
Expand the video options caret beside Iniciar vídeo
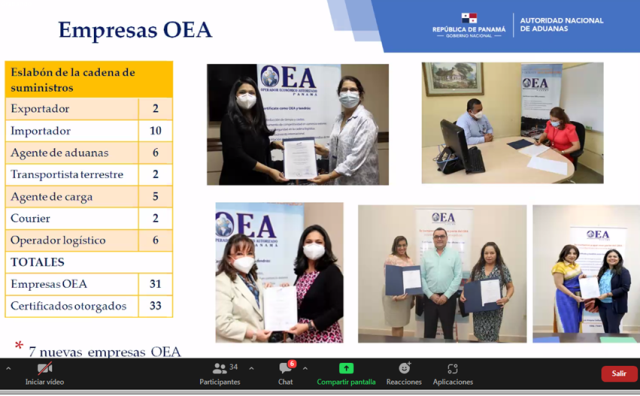tap(8, 369)
